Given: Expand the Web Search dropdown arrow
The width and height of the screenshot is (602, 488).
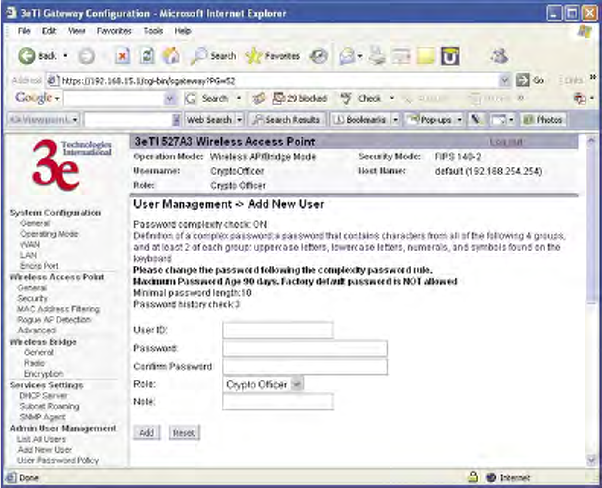Looking at the screenshot, I should tap(239, 120).
